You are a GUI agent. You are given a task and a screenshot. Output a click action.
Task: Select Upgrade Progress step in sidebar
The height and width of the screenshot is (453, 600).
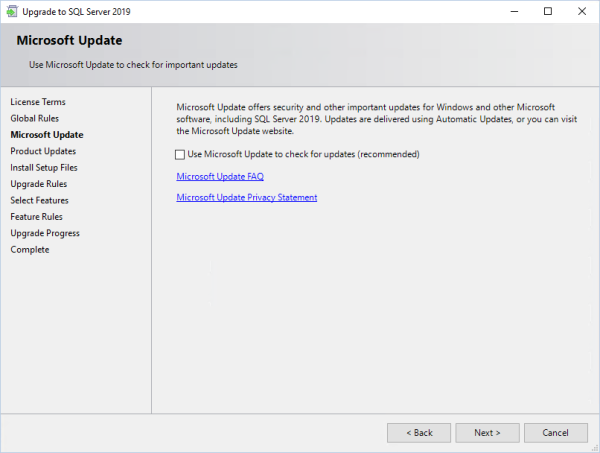tap(45, 233)
